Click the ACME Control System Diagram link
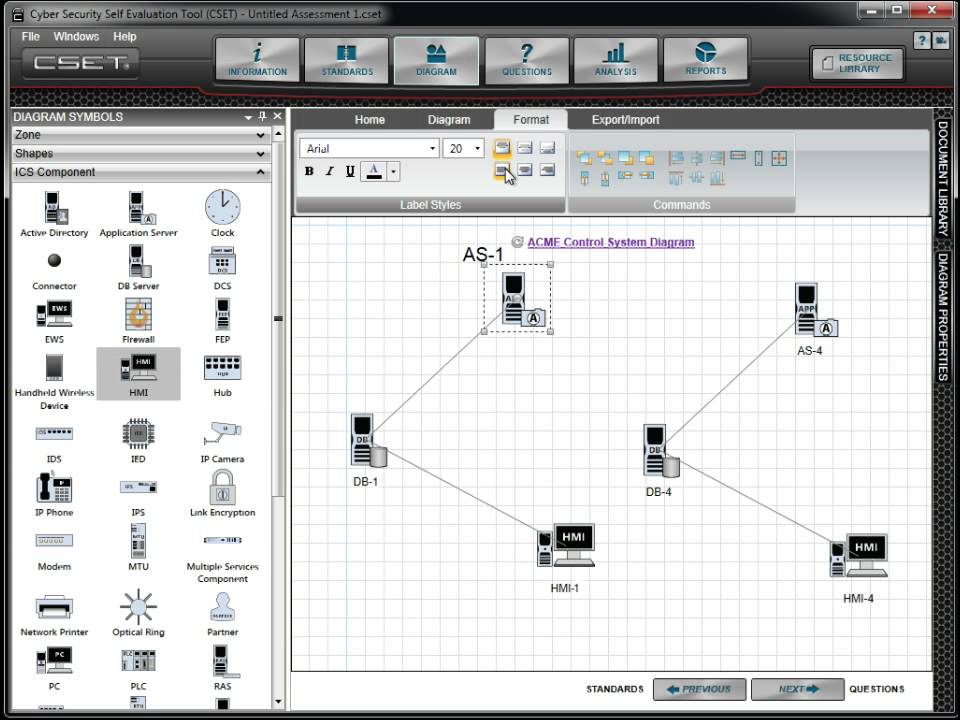This screenshot has width=960, height=720. [611, 242]
